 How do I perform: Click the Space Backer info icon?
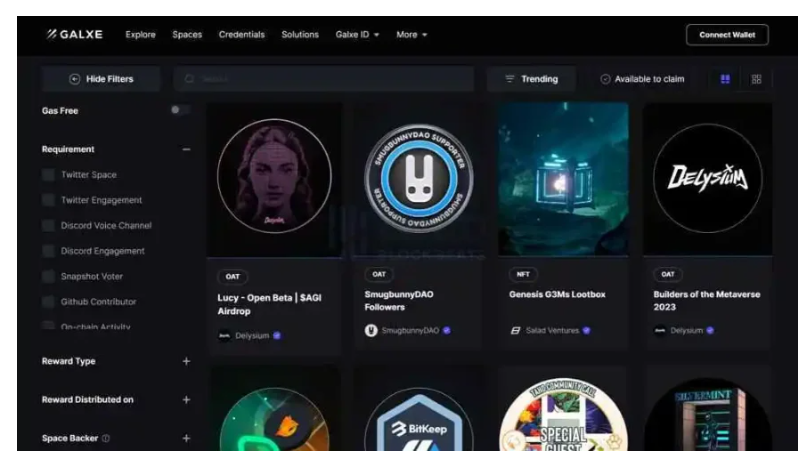106,438
